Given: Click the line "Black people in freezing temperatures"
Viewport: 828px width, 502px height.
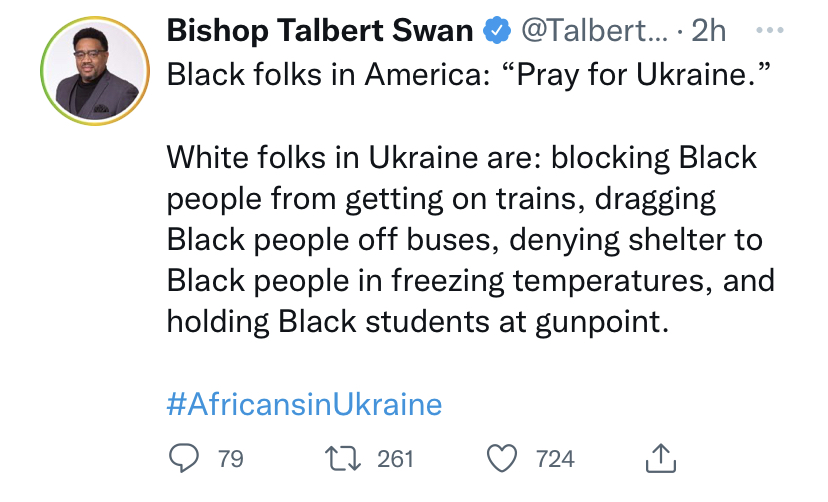Looking at the screenshot, I should pos(469,282).
